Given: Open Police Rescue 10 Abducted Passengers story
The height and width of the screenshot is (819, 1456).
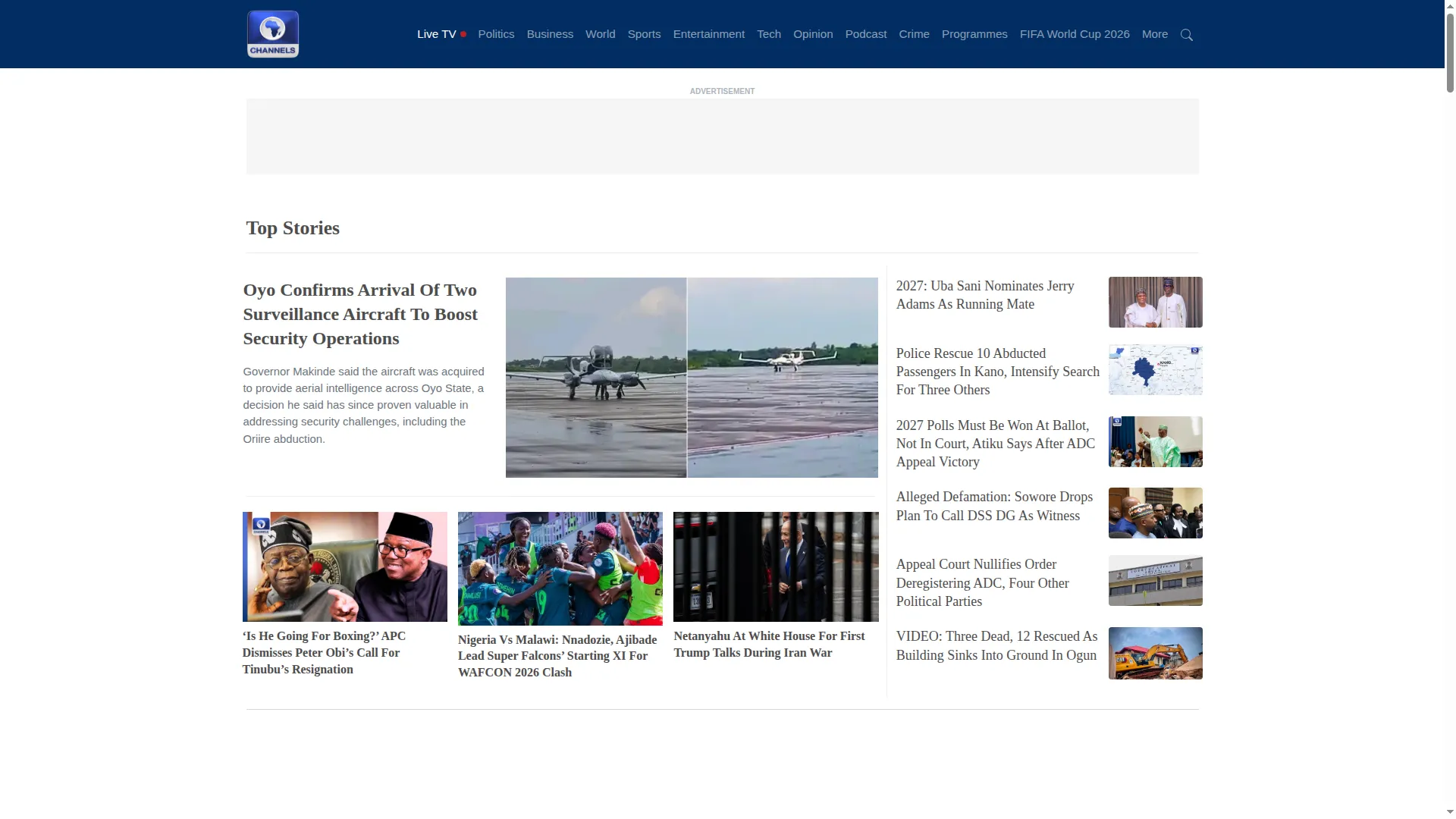Looking at the screenshot, I should (997, 372).
